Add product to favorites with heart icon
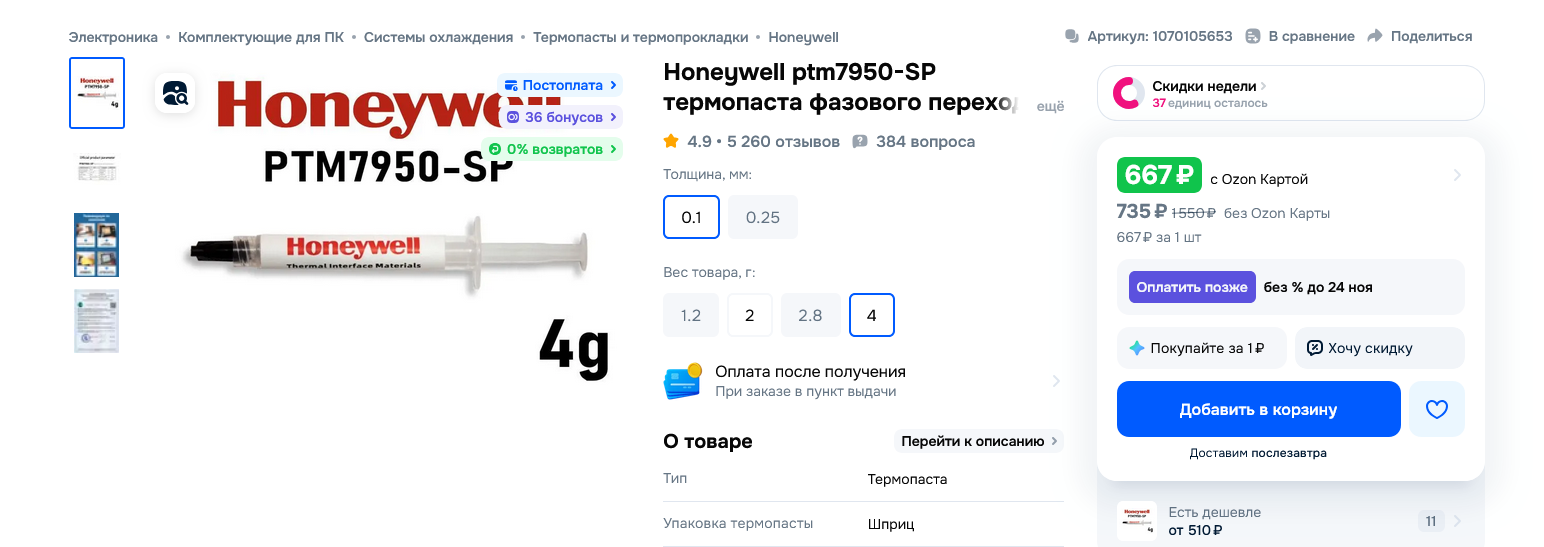The height and width of the screenshot is (547, 1544). [x=1437, y=409]
